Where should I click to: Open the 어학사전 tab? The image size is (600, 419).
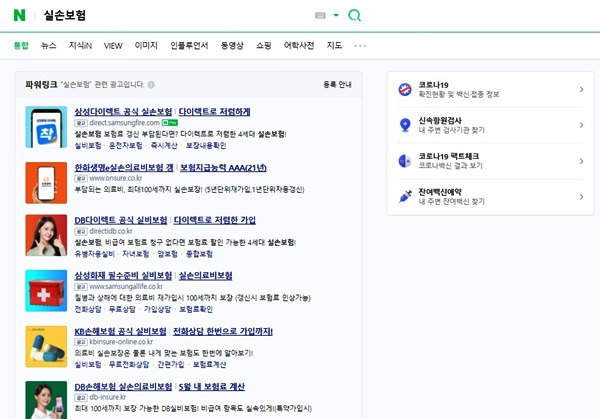299,46
